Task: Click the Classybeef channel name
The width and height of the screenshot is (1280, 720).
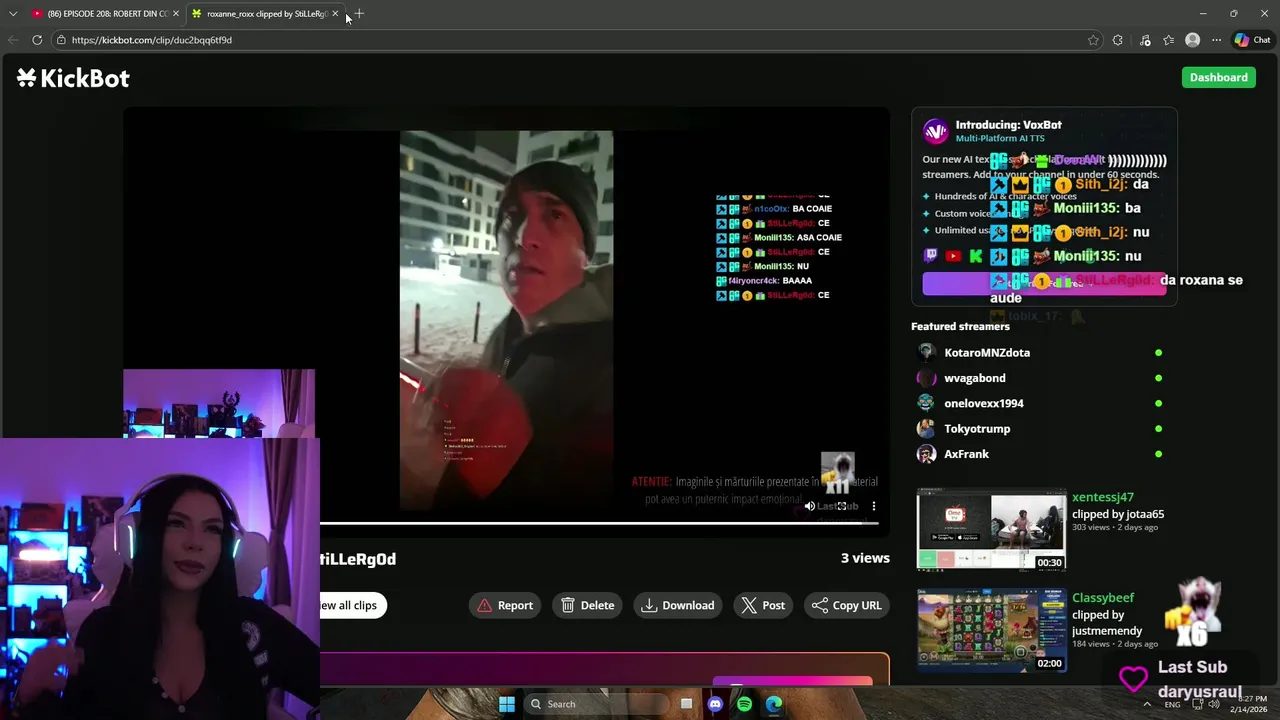Action: 1103,598
